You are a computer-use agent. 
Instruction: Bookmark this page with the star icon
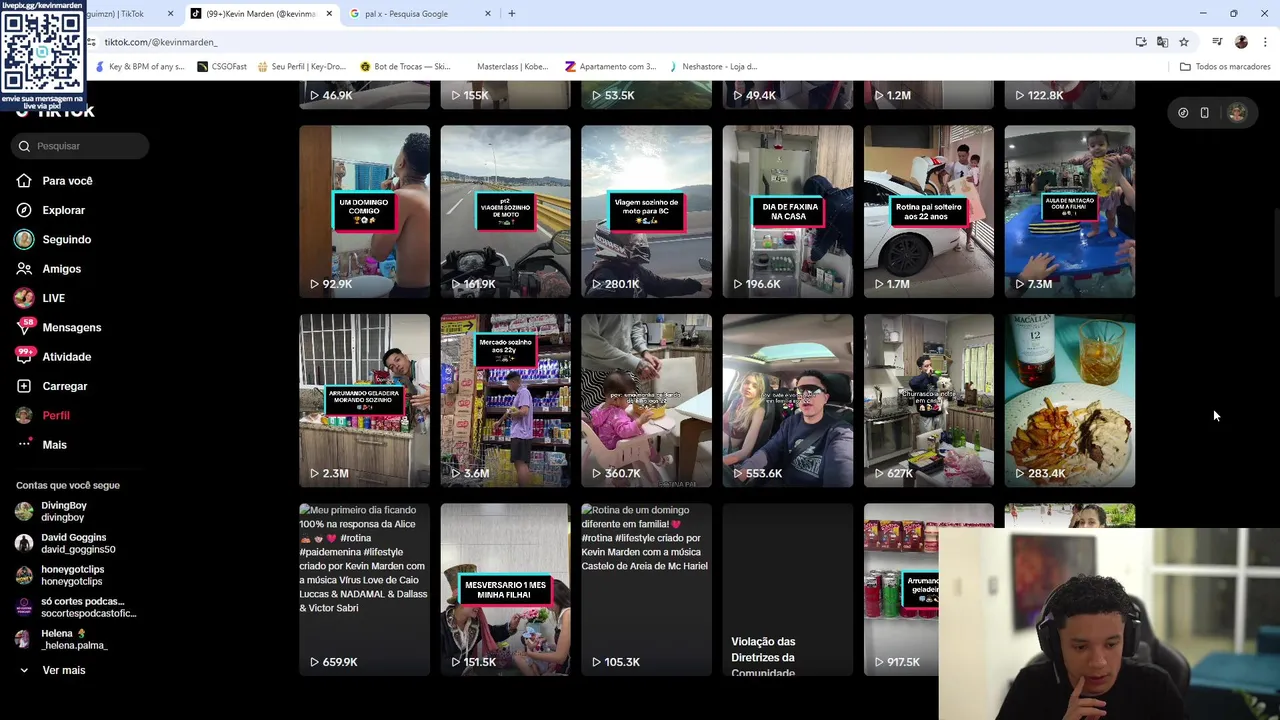(x=1184, y=42)
